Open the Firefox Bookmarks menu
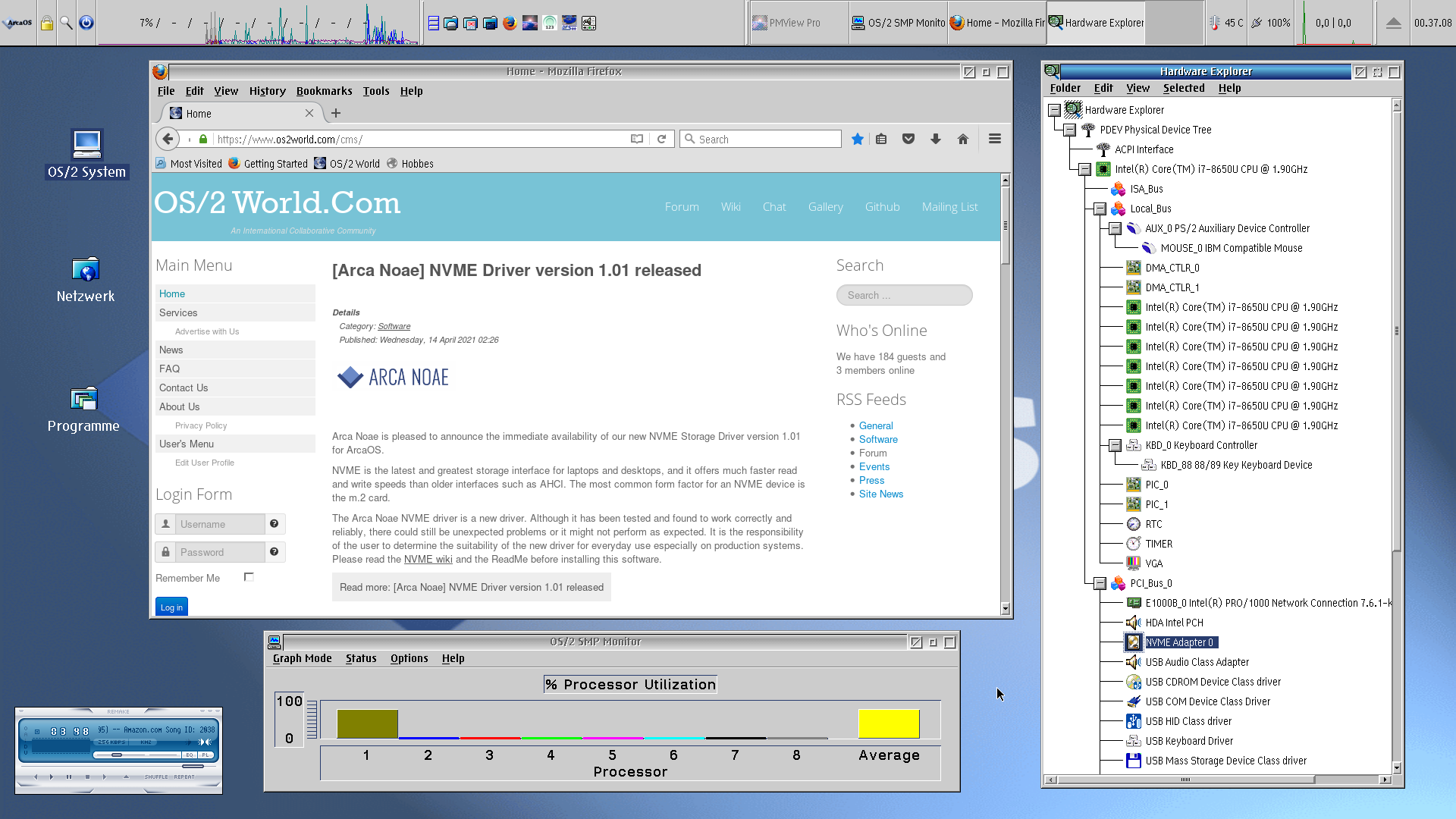Screen dimensions: 1456x819 pos(324,91)
